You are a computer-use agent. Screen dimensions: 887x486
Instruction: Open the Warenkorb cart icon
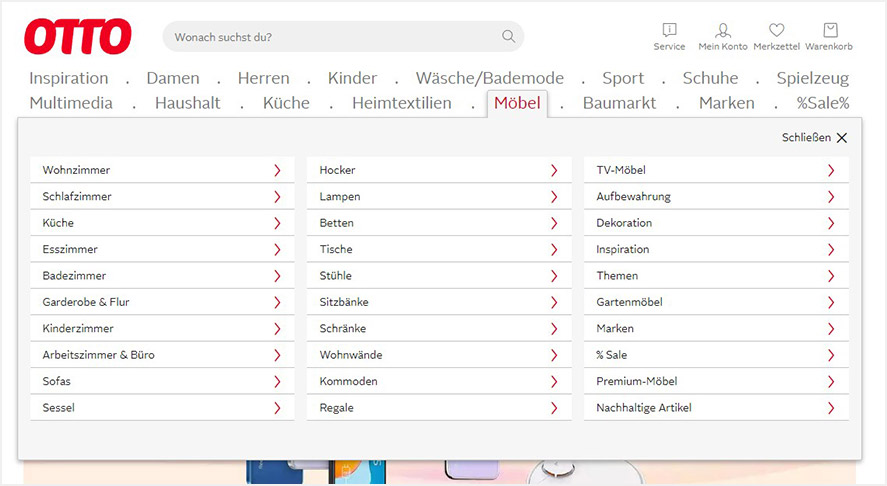830,30
